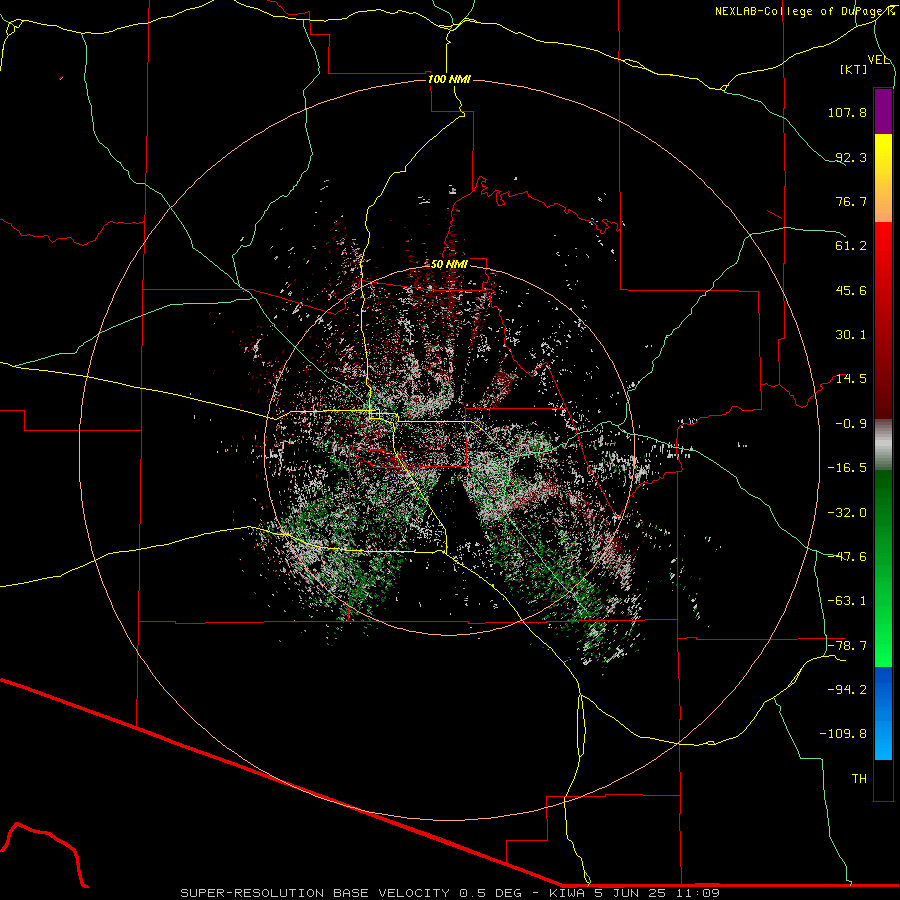Click the -109.8 velocity scale value

click(843, 734)
